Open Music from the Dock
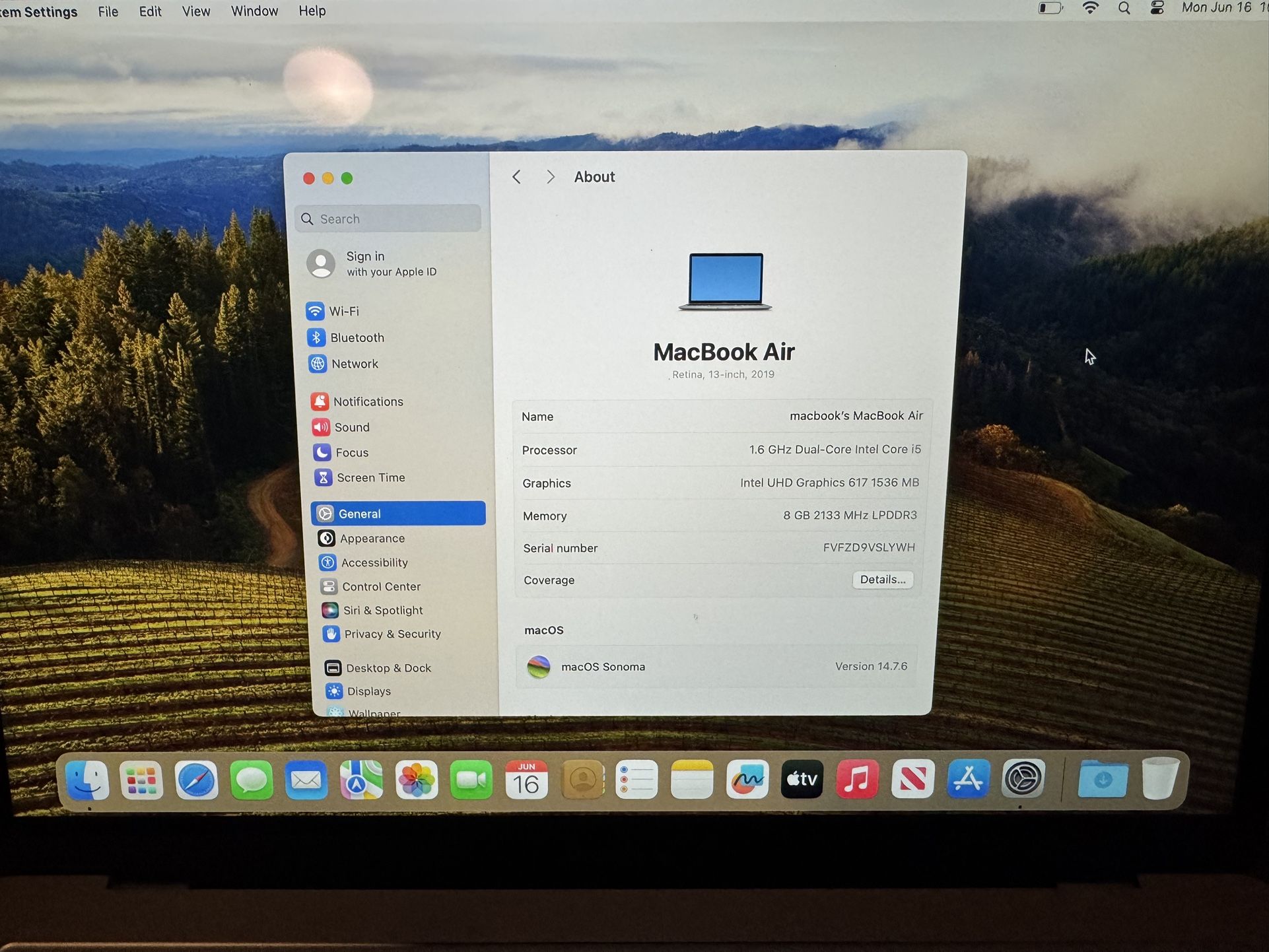1269x952 pixels. [x=858, y=780]
